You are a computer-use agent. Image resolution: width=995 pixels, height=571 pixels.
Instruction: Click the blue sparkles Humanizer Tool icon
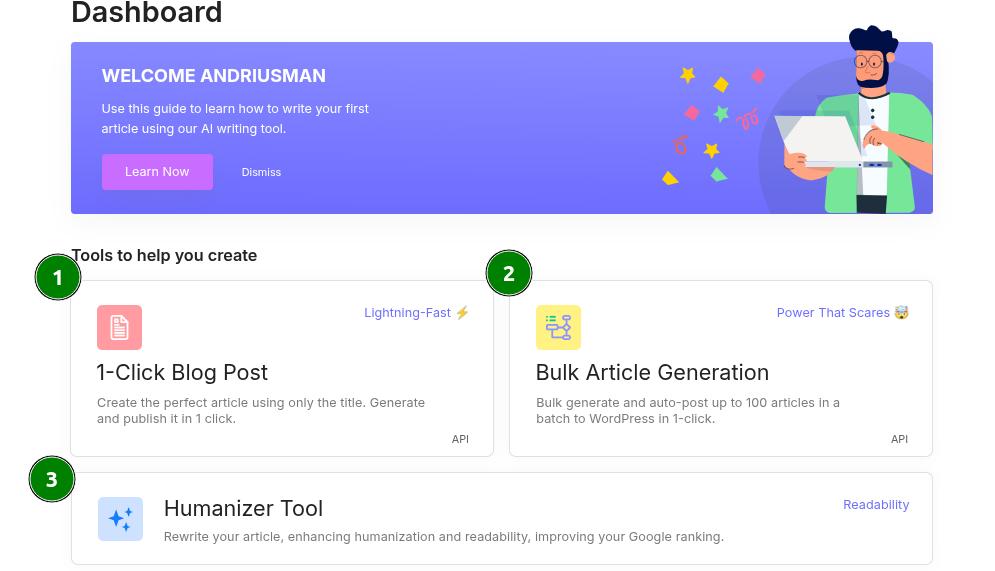121,519
